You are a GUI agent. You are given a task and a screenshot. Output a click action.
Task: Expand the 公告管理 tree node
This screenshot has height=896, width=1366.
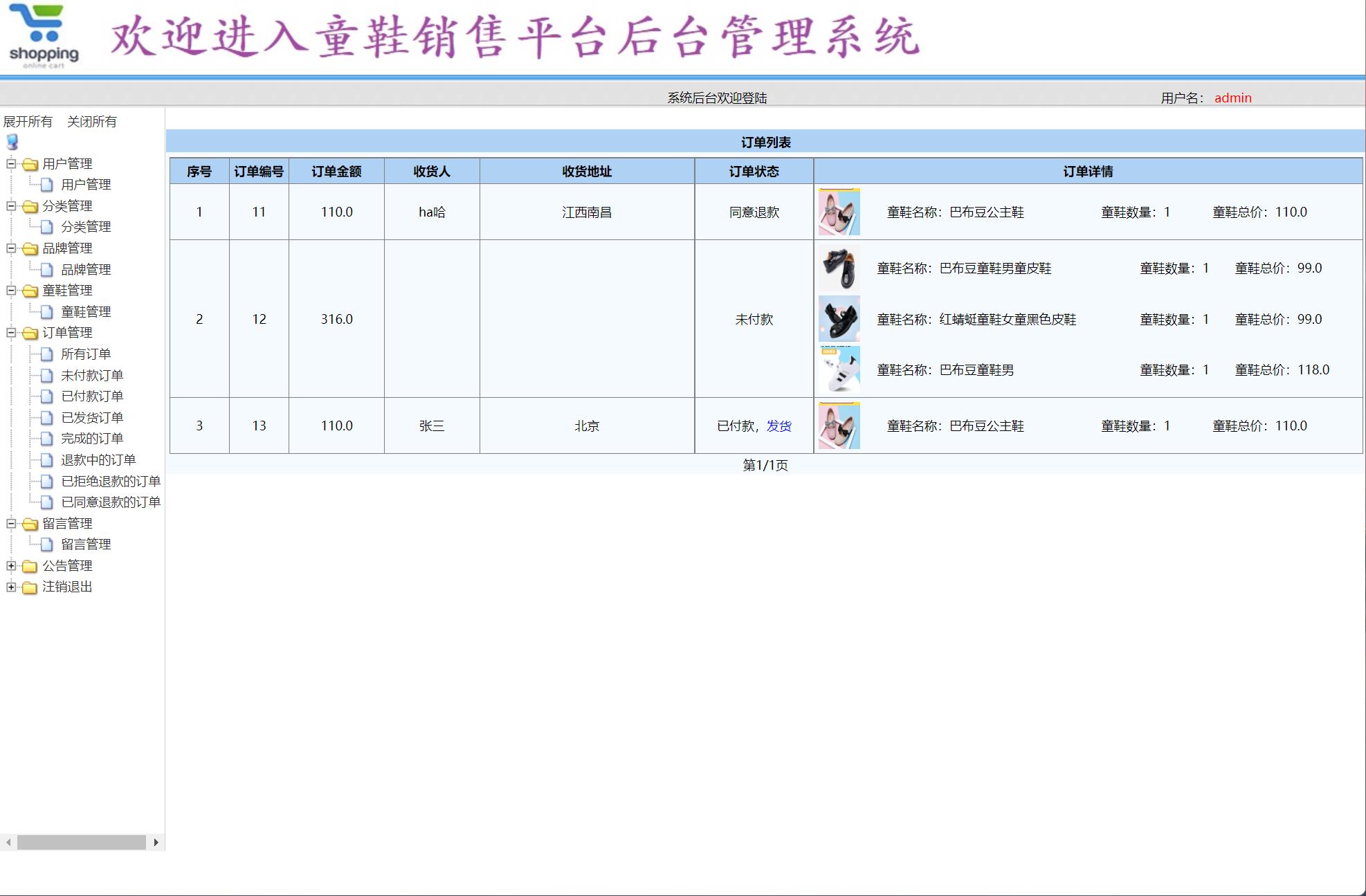tap(10, 566)
